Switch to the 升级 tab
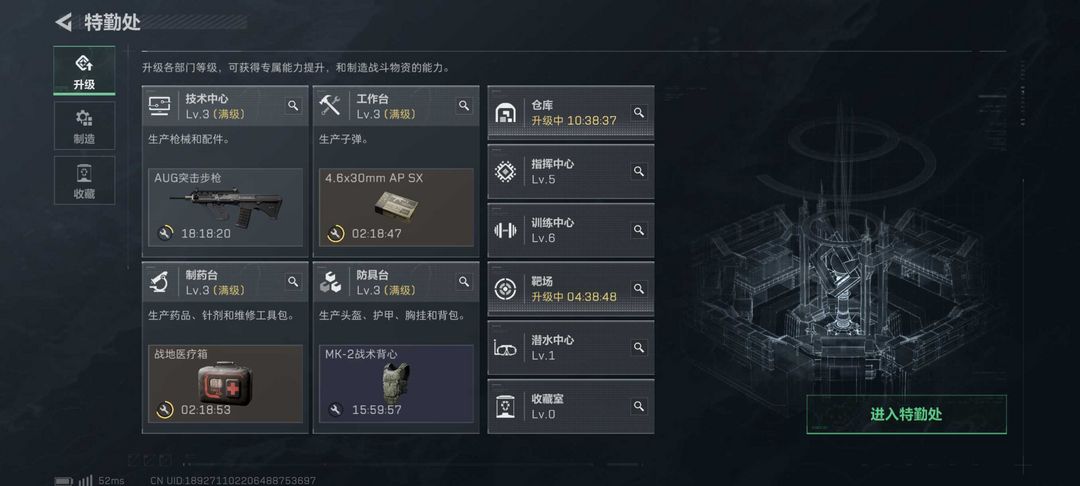Screen dimensions: 1080x486 coord(84,71)
